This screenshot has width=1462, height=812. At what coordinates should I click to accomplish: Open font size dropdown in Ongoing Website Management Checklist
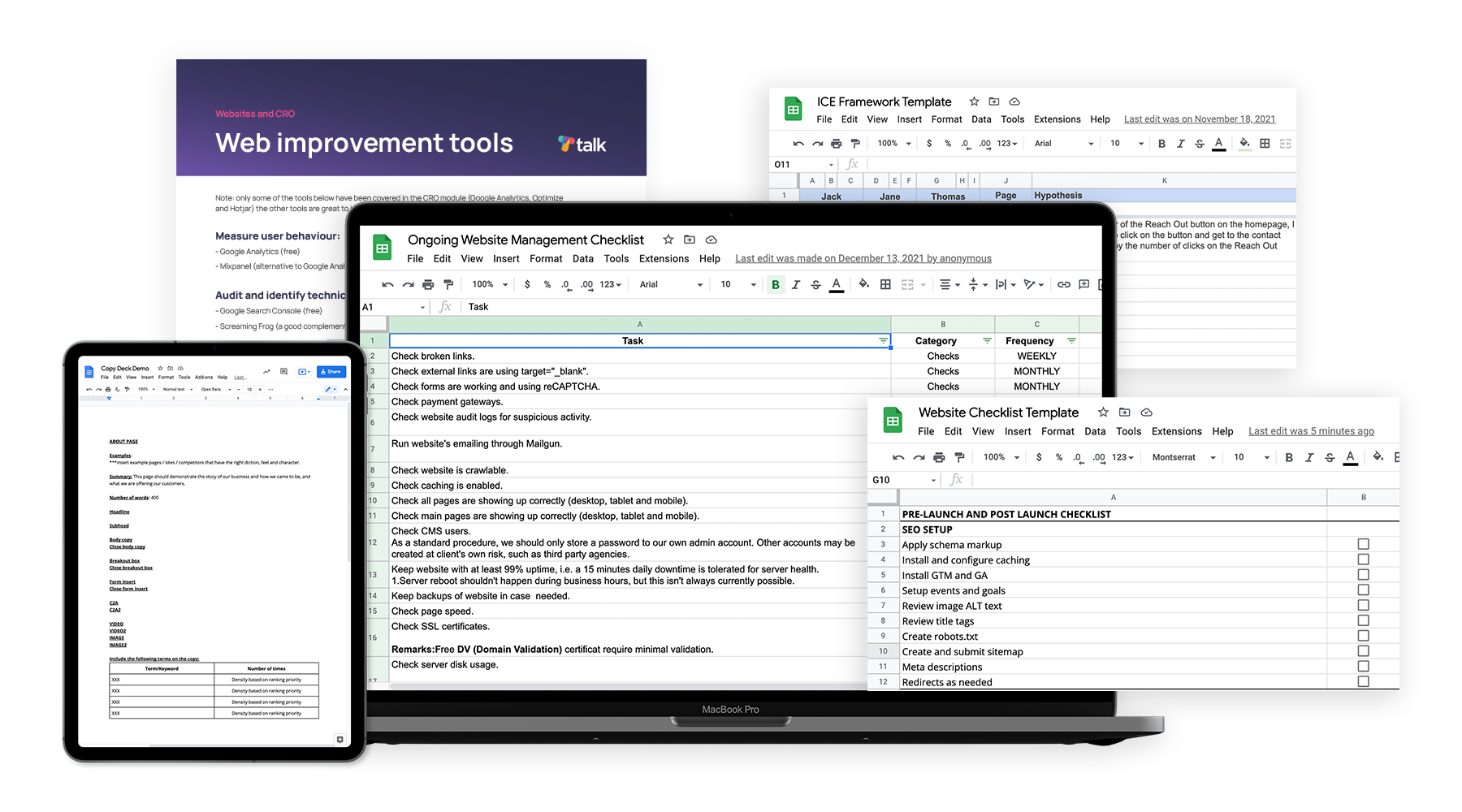click(738, 285)
